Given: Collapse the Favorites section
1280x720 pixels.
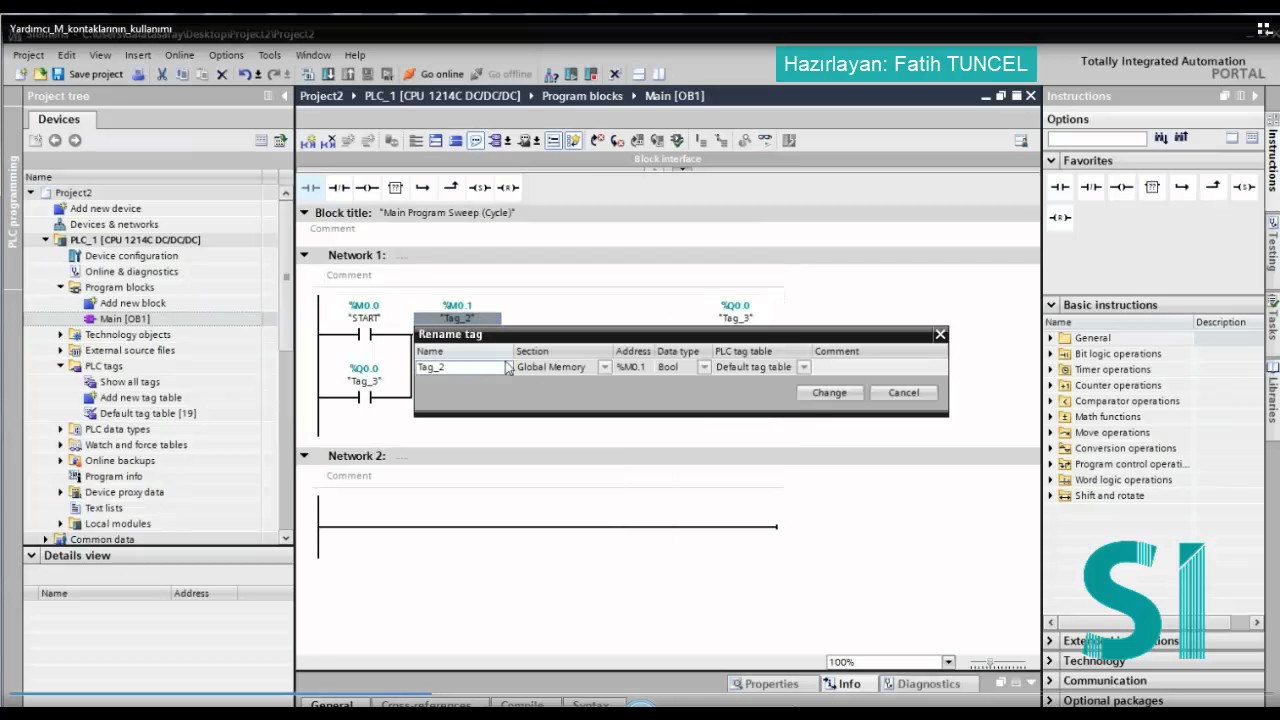Looking at the screenshot, I should click(x=1051, y=160).
